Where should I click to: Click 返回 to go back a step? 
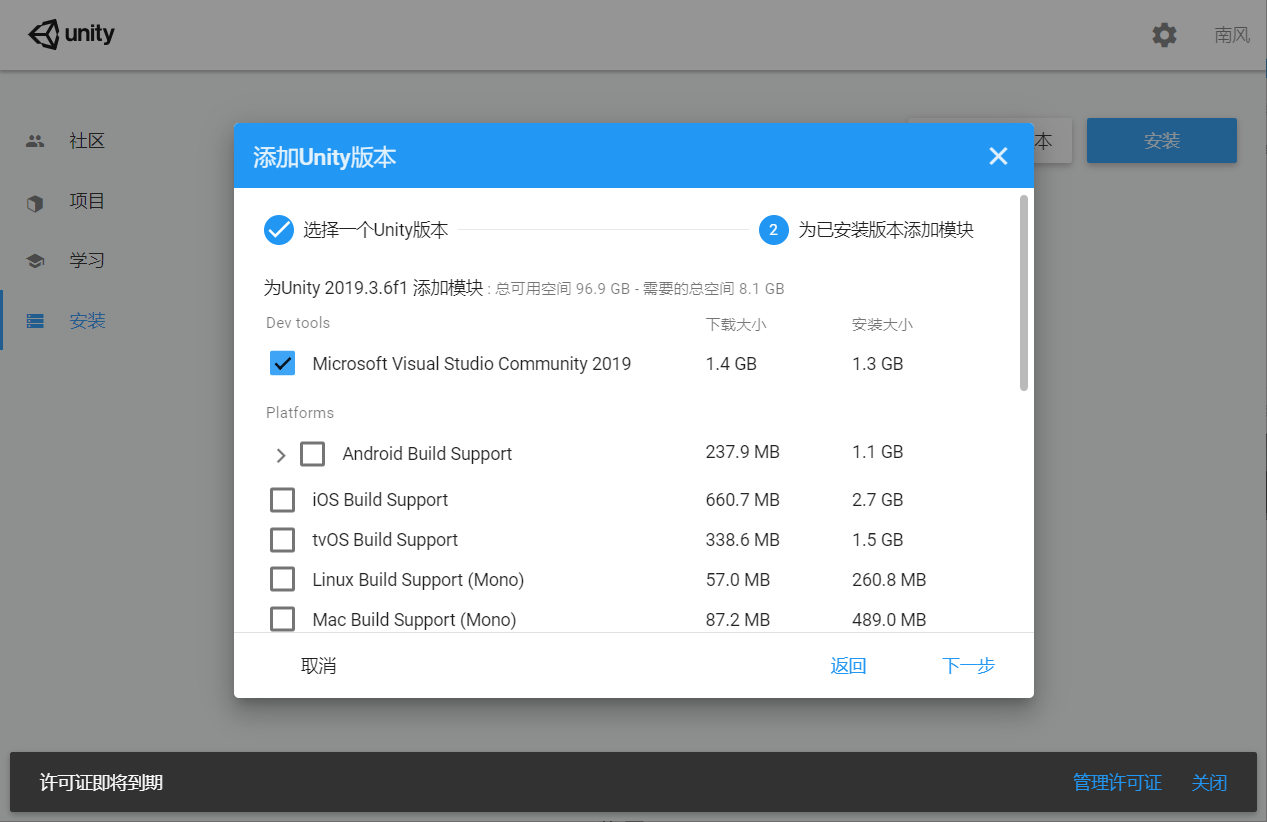(x=848, y=665)
